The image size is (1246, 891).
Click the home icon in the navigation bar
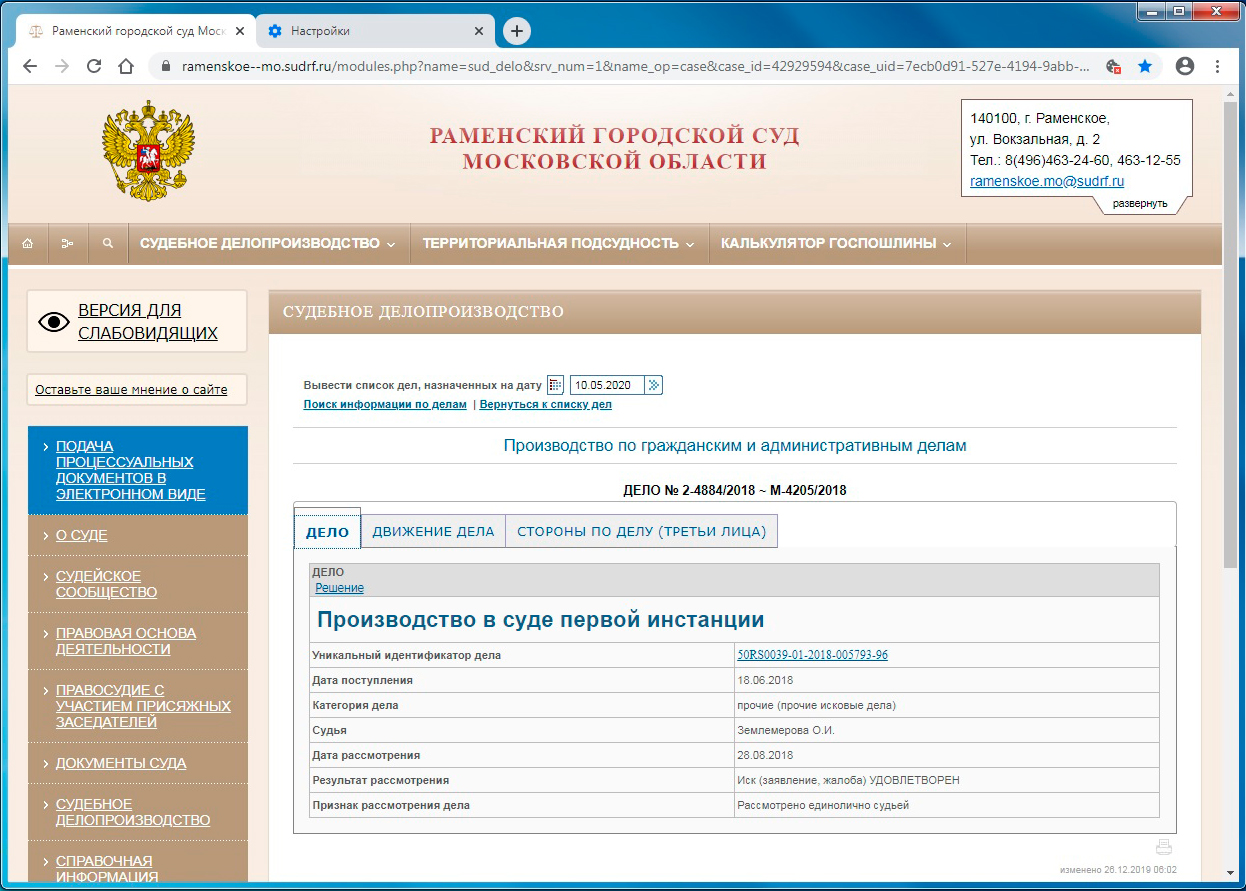[x=27, y=243]
